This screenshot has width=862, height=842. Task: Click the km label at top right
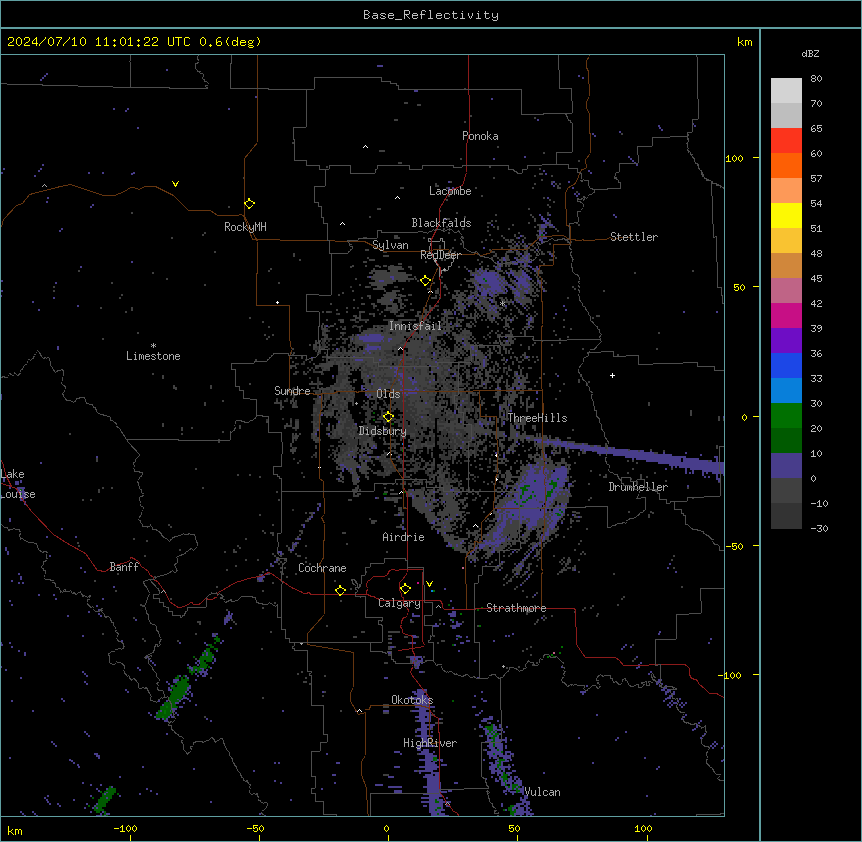[745, 42]
